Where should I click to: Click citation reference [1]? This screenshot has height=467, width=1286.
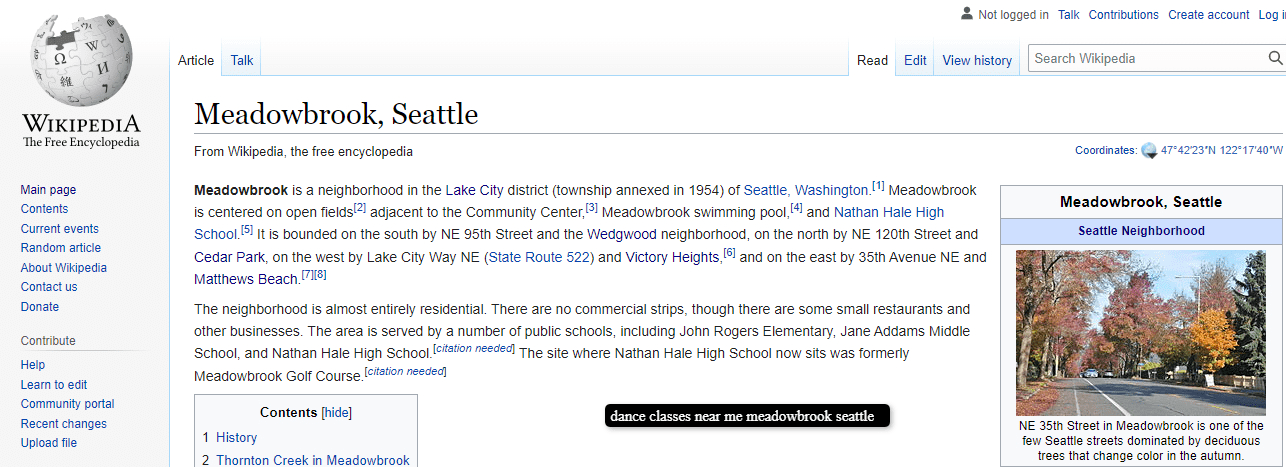[878, 186]
